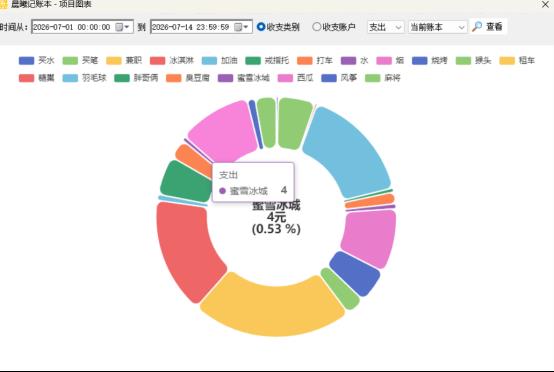Screen dimensions: 554x372
Task: Select the 收支账户 radio button
Action: [317, 27]
